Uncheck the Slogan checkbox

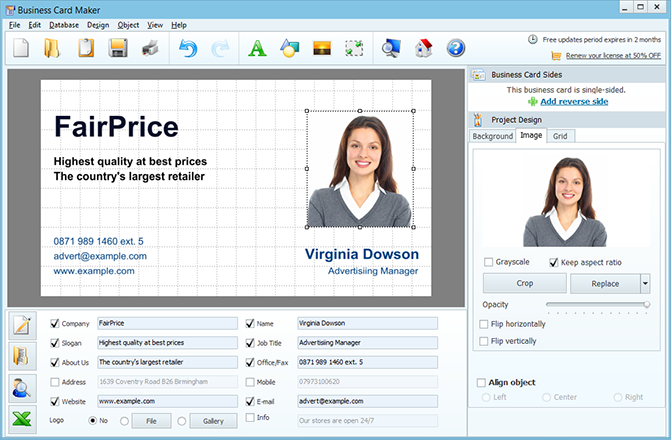pos(54,343)
